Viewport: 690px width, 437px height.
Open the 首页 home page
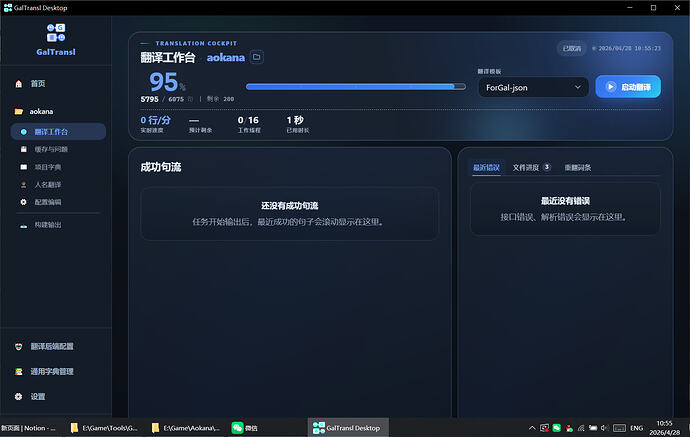pos(38,84)
